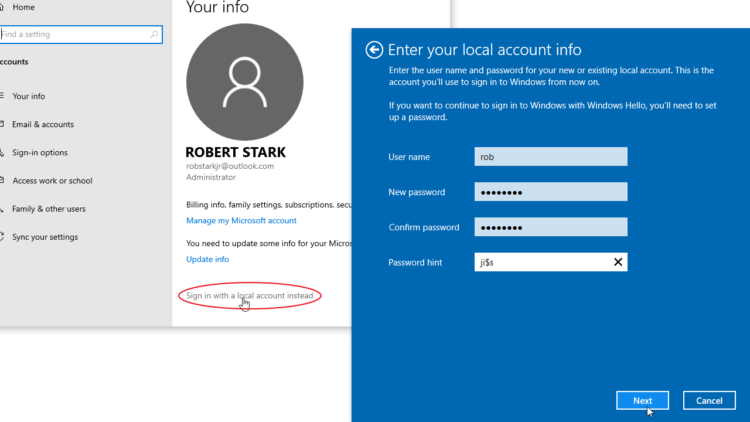Focus the User name field

(551, 157)
